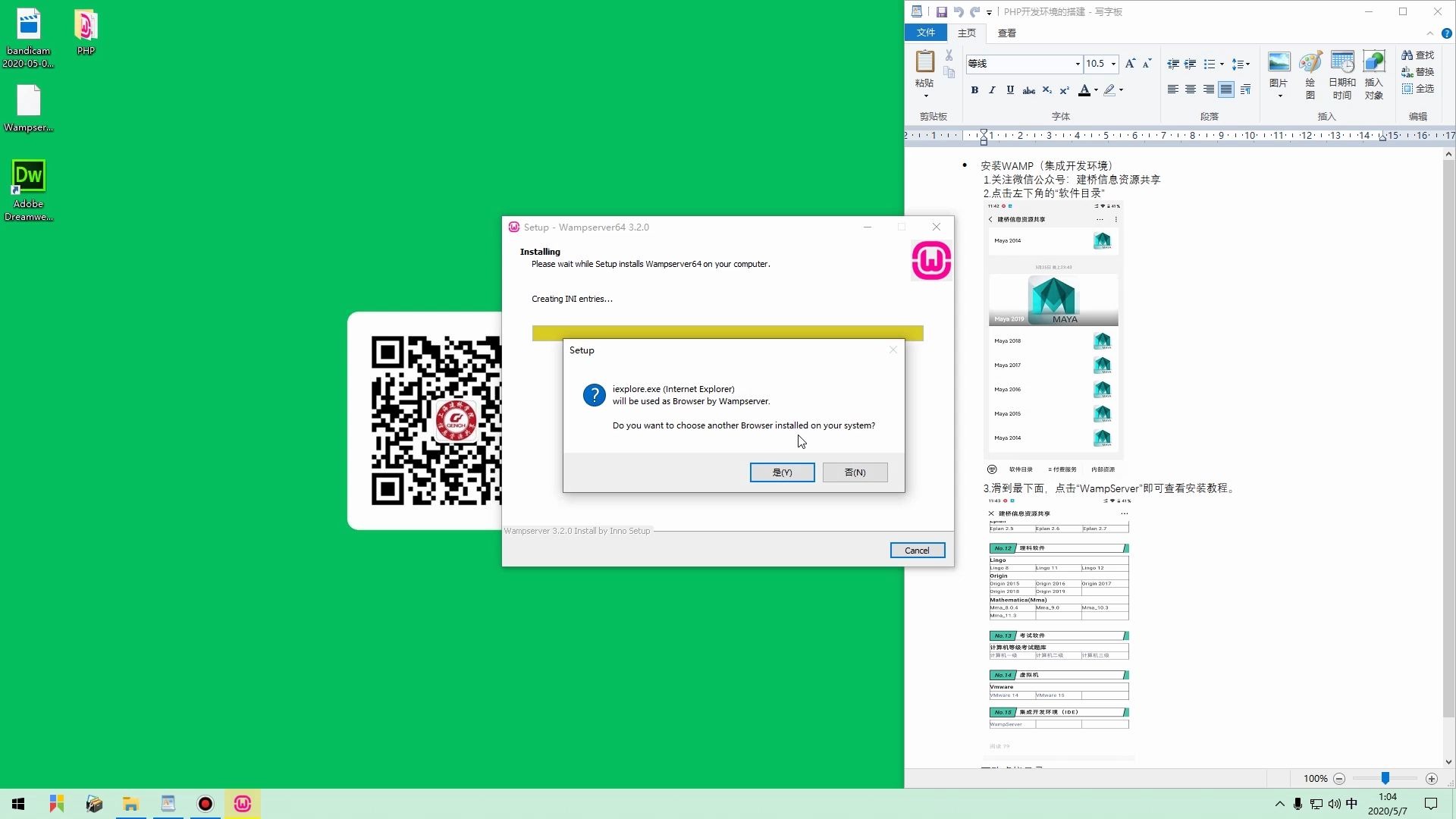
Task: Open the bullet list style dropdown
Action: [x=1222, y=64]
